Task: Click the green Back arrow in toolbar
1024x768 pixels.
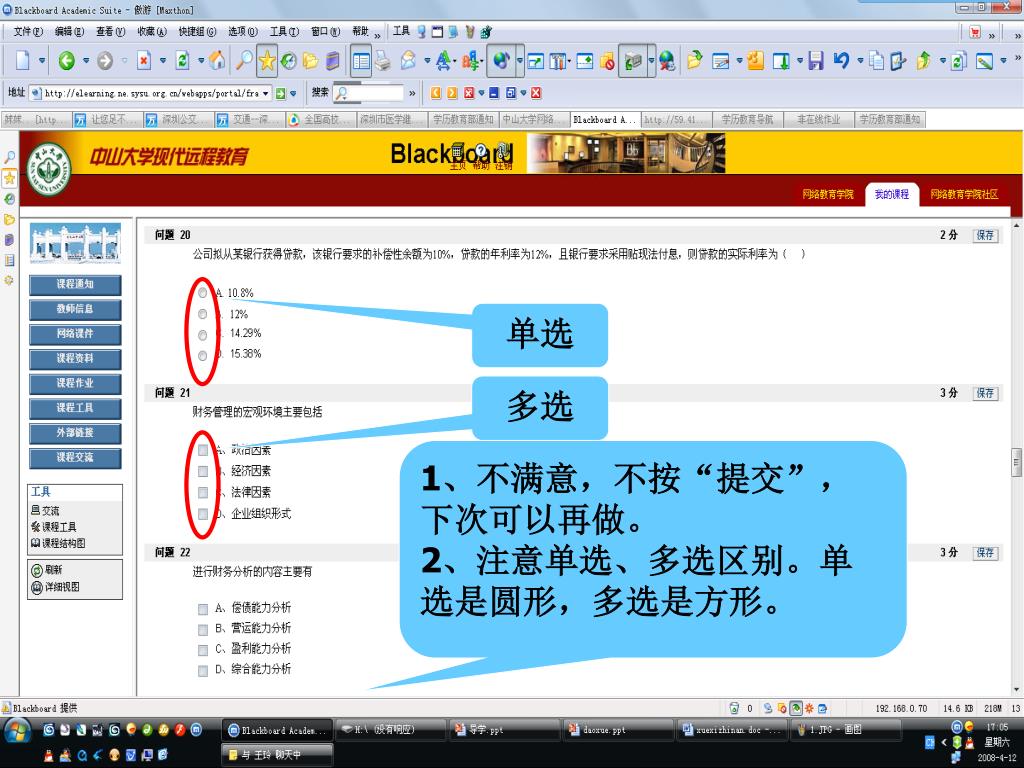Action: pos(66,61)
